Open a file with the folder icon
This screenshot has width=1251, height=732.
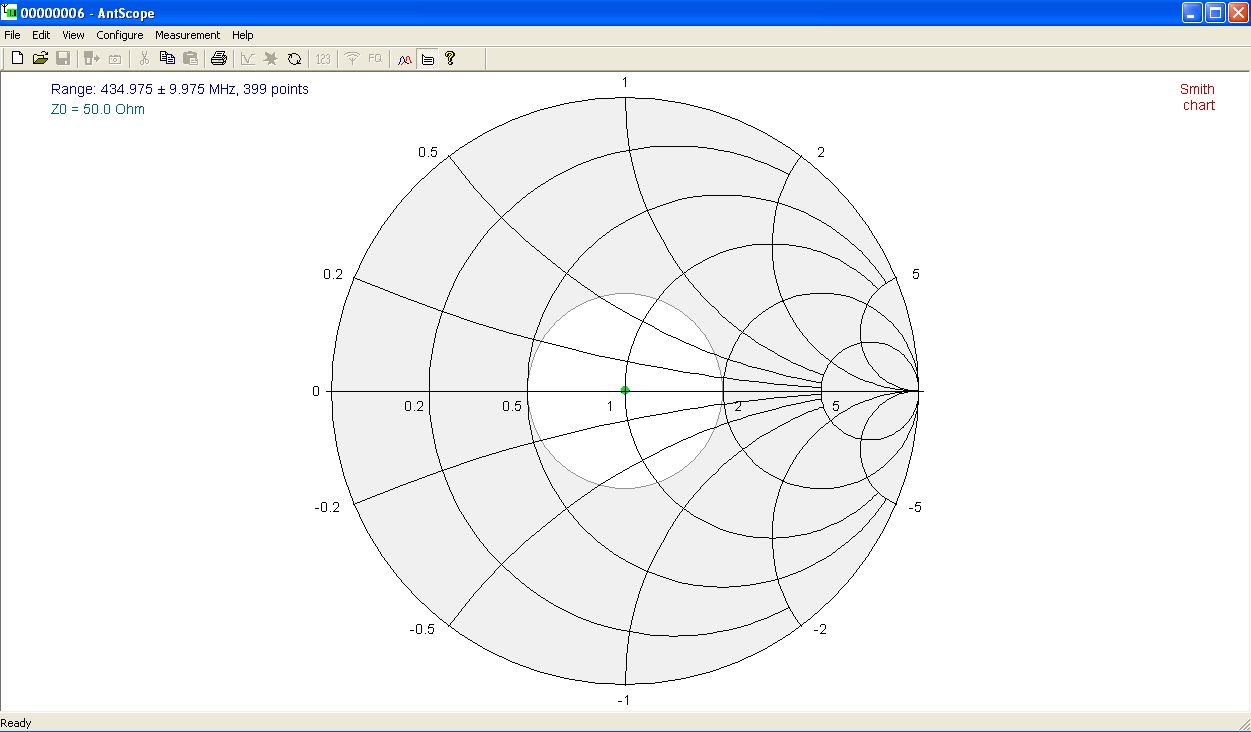click(x=40, y=59)
